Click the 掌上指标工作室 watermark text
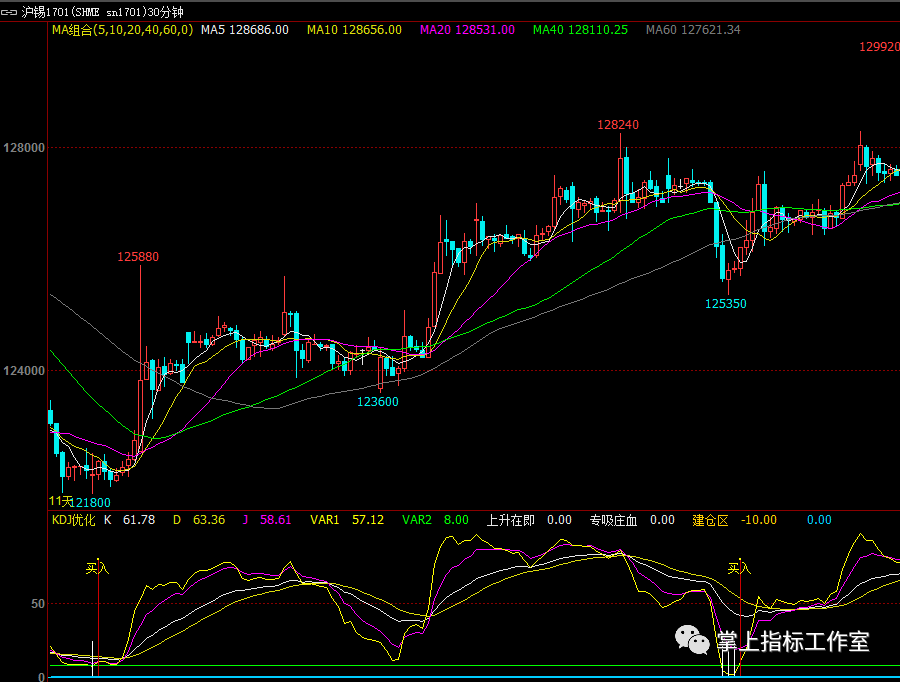 (x=793, y=641)
